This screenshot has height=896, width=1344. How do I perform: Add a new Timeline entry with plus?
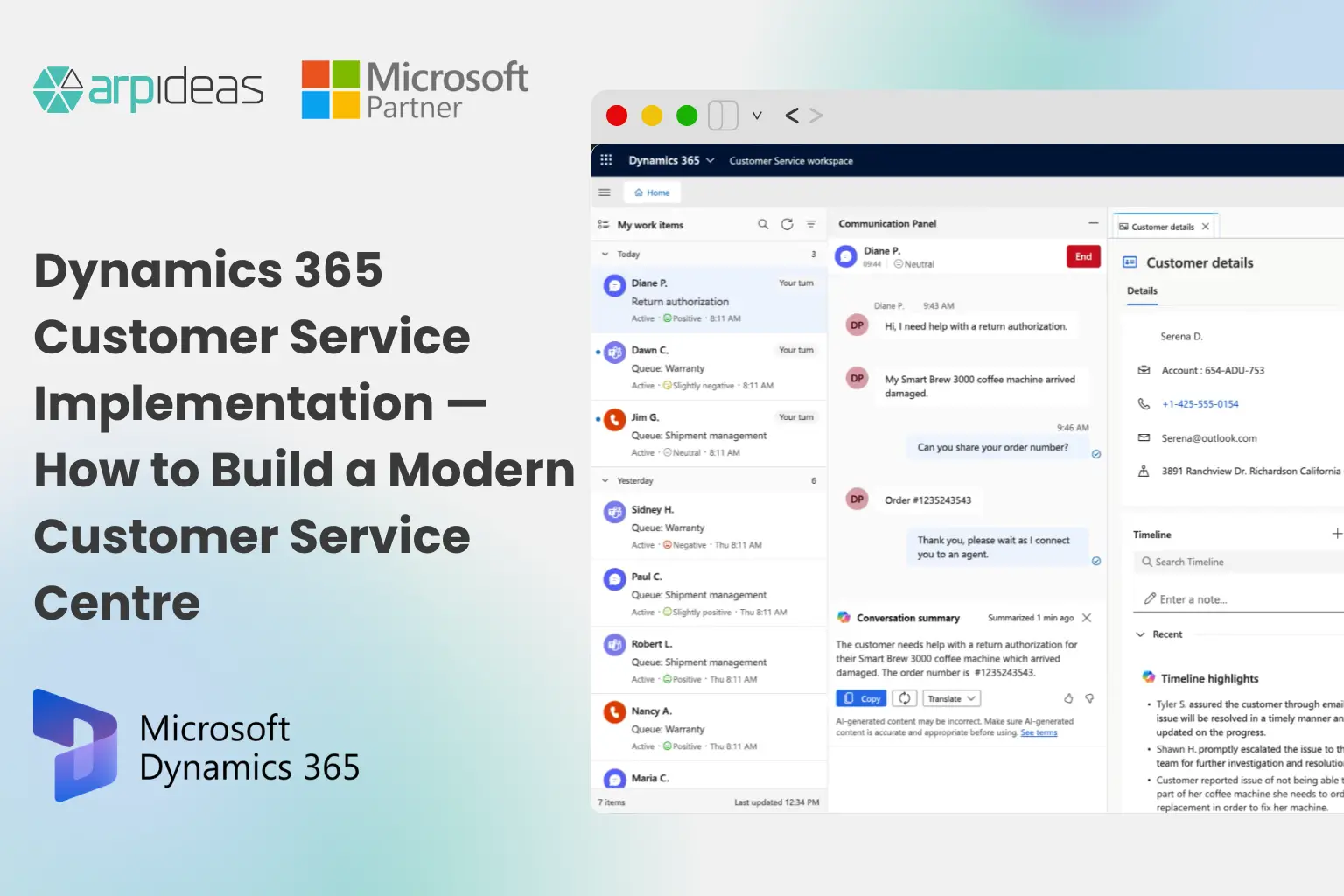[x=1337, y=534]
